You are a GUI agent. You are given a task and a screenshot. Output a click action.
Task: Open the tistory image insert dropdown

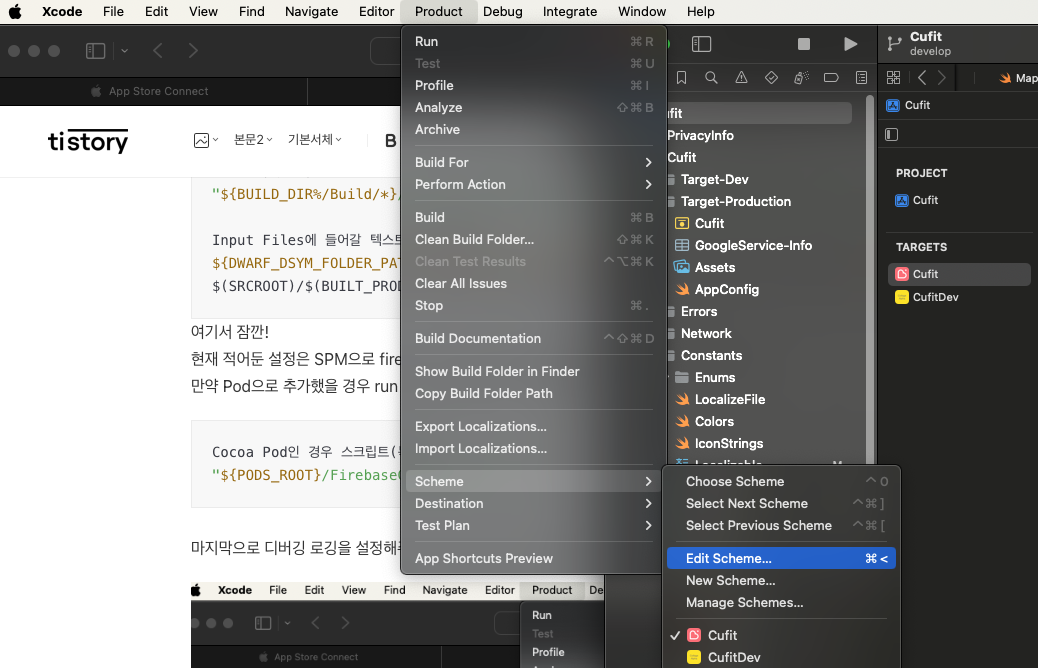(x=205, y=140)
